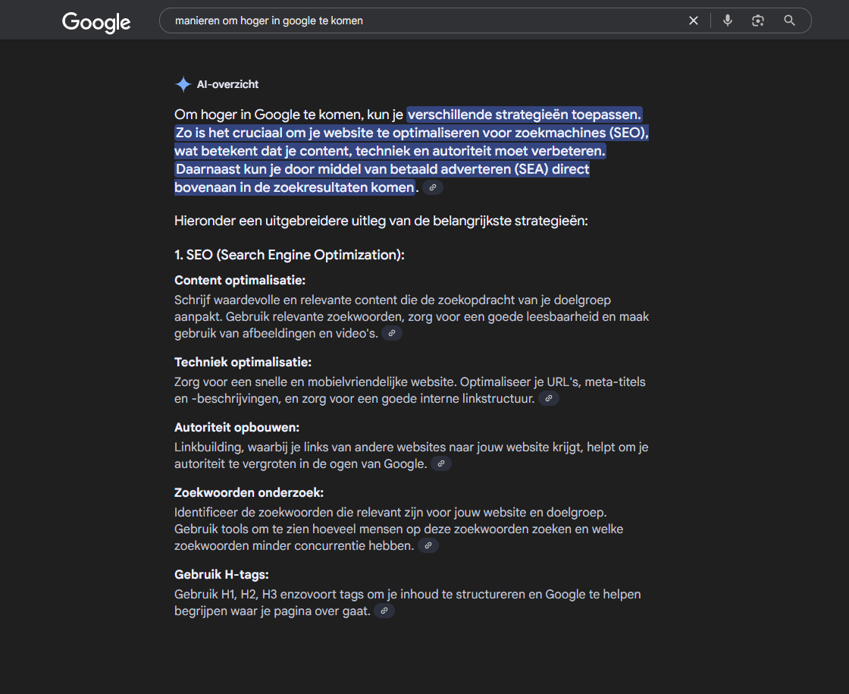849x694 pixels.
Task: Open sources via link icon after highlighted intro
Action: point(432,187)
